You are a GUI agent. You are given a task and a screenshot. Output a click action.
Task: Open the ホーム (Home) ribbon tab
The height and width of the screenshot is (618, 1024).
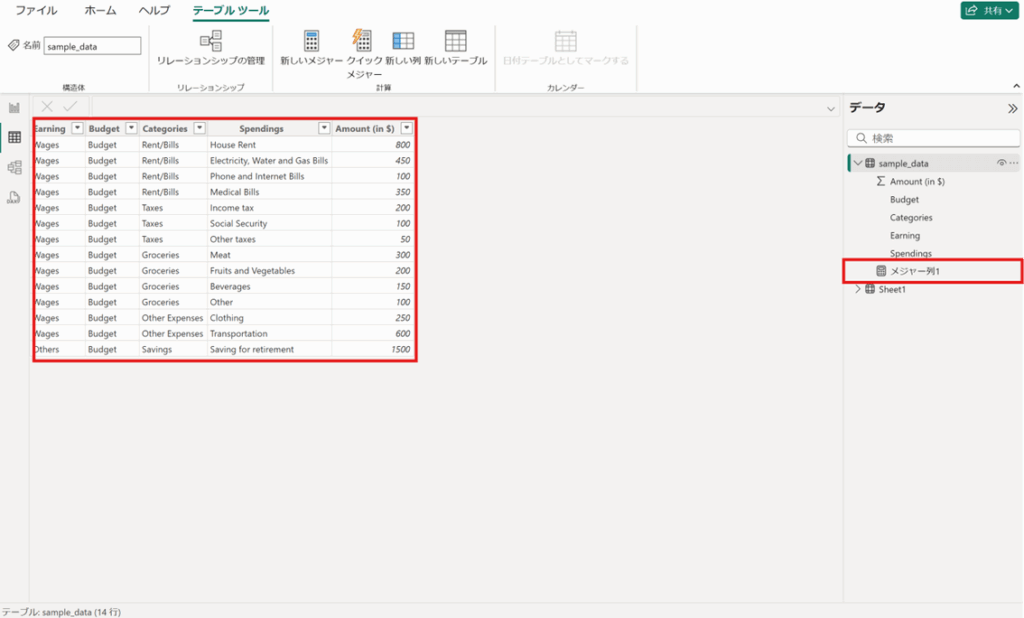pos(100,10)
